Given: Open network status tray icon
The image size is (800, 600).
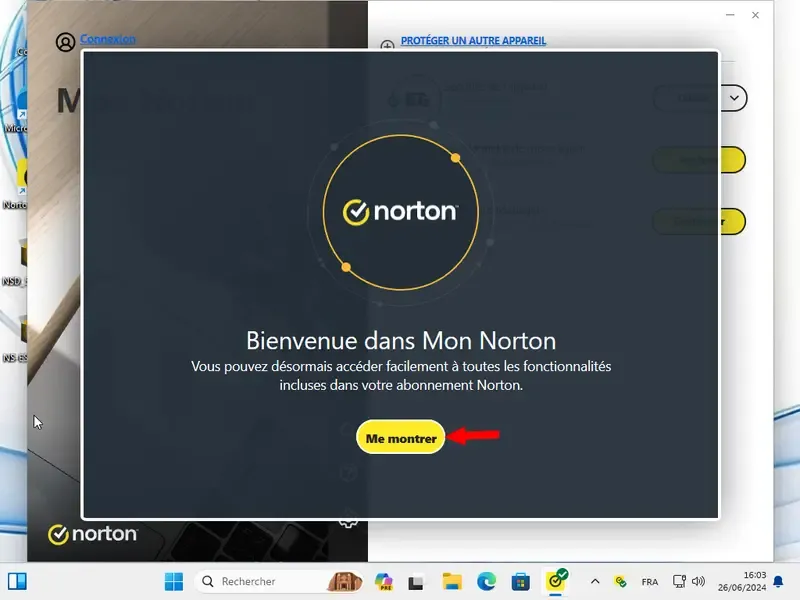Looking at the screenshot, I should tap(679, 581).
